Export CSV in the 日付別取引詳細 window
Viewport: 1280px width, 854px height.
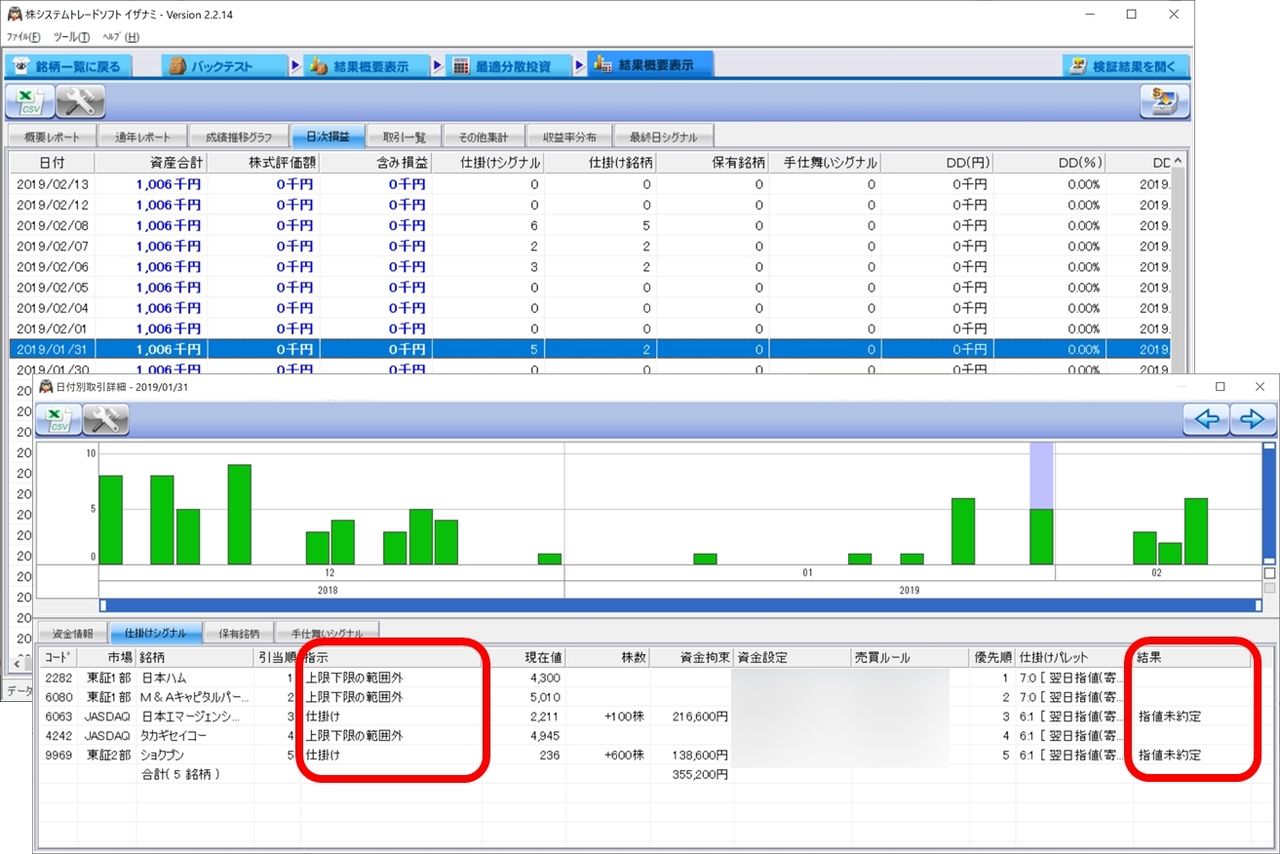[x=59, y=420]
